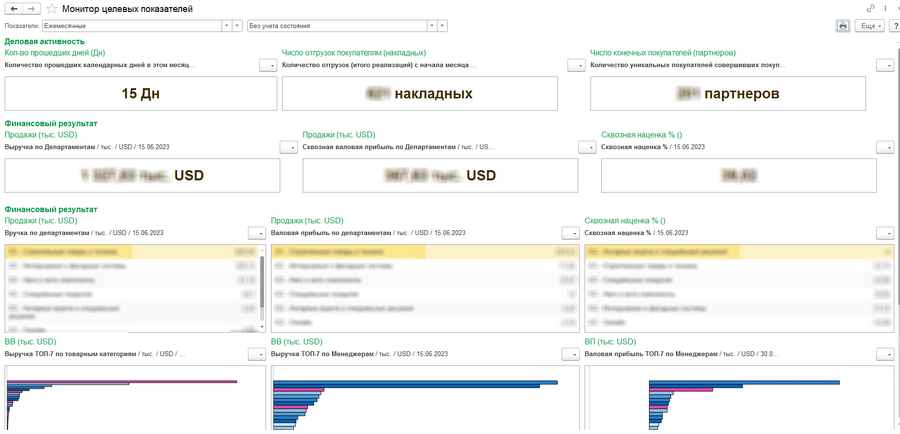Open help with the question mark button
The height and width of the screenshot is (434, 900).
895,26
